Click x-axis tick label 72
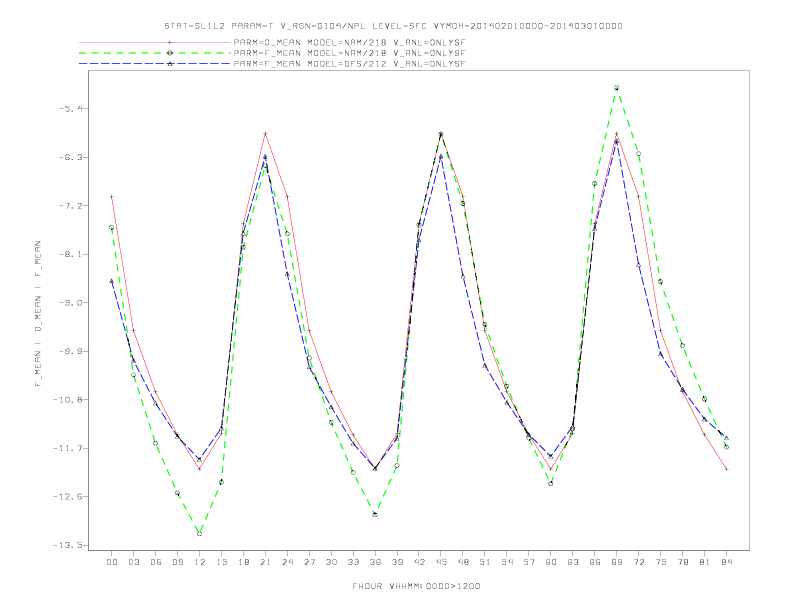Screen dimensions: 792x612 [x=639, y=562]
